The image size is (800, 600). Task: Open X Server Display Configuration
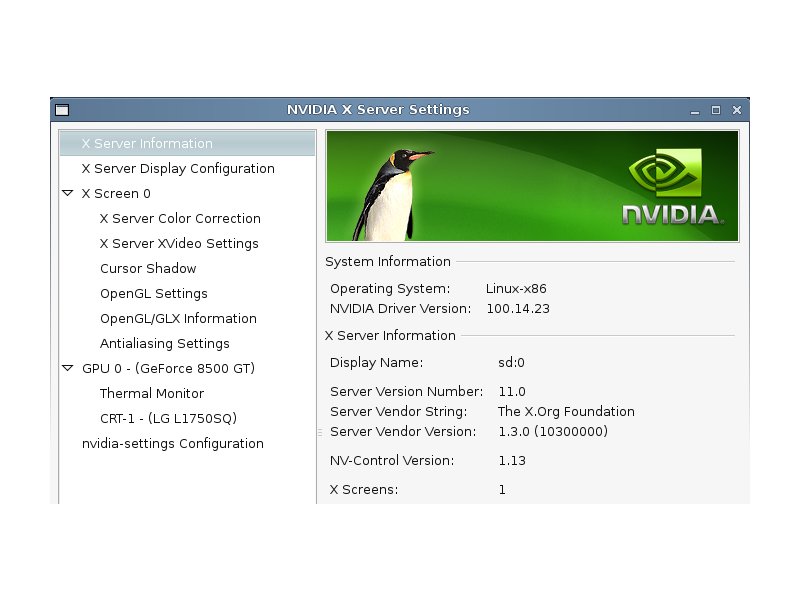click(178, 168)
